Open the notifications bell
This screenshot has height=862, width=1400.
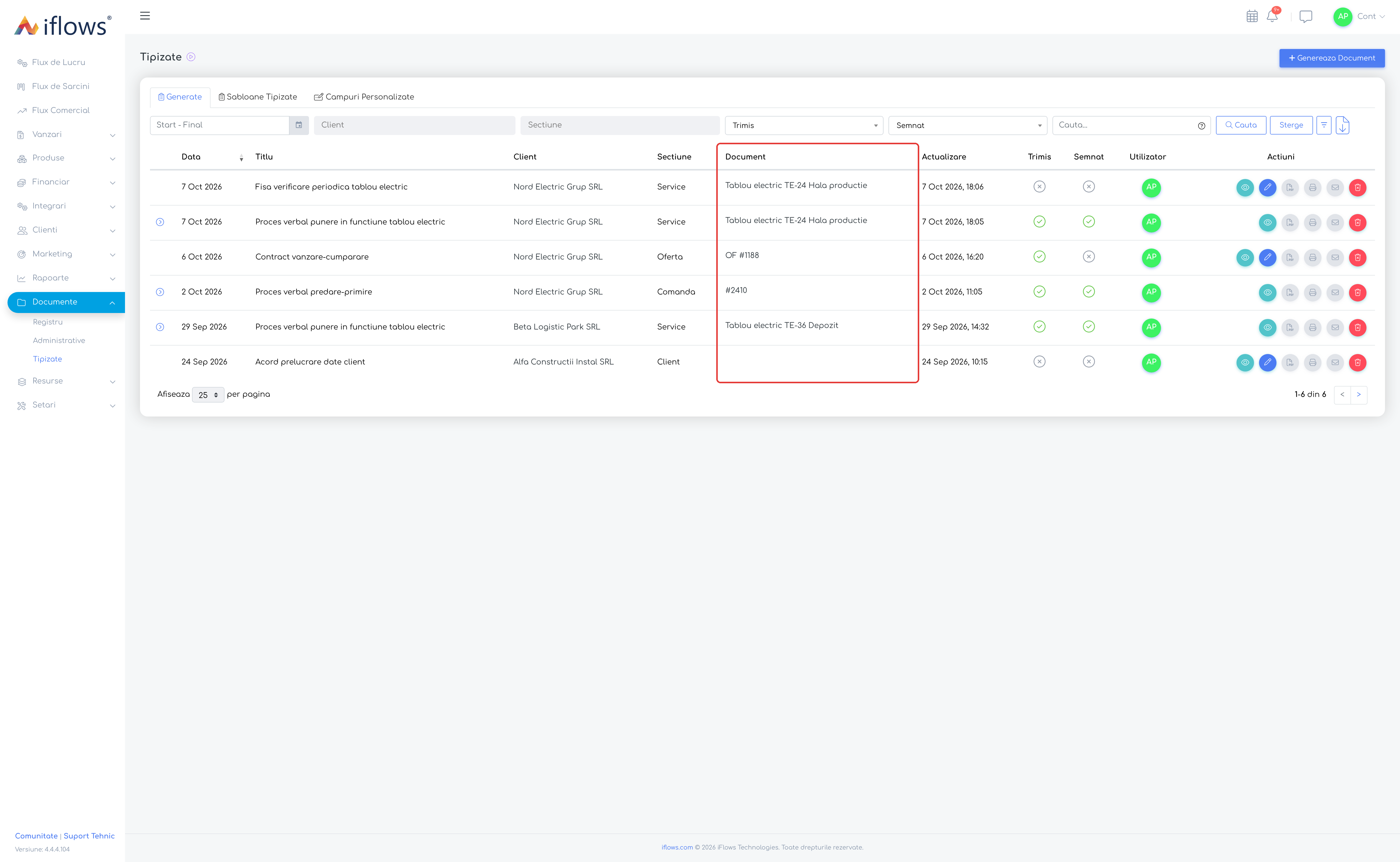click(1272, 16)
